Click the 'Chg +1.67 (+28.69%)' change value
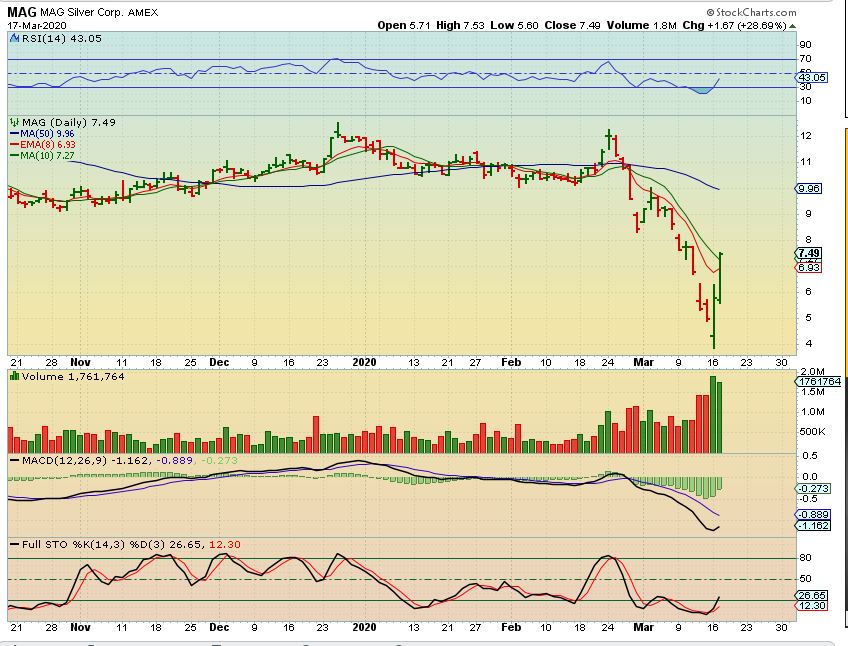This screenshot has height=646, width=848. [734, 25]
